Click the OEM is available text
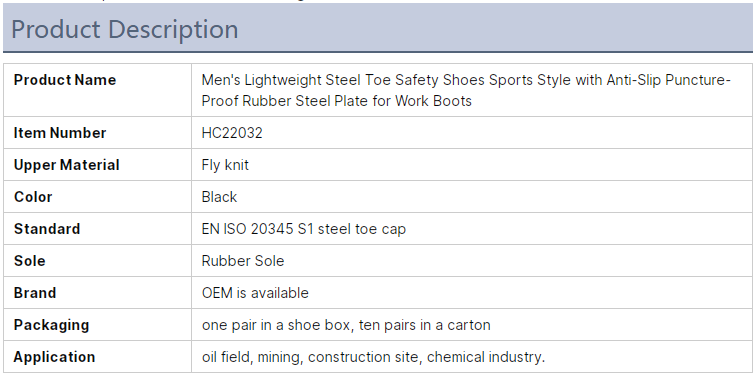The height and width of the screenshot is (376, 756). [255, 293]
